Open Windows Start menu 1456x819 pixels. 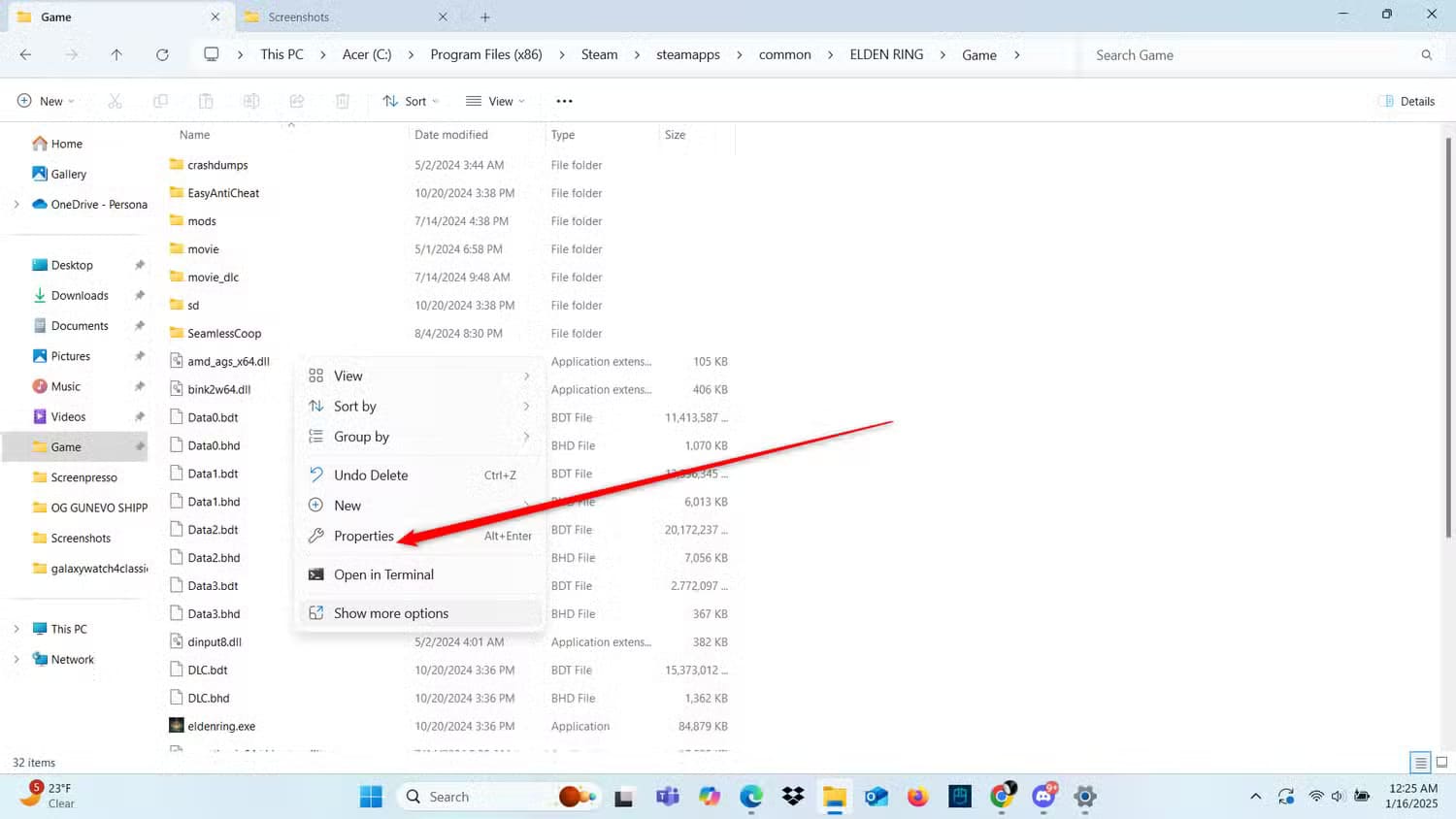click(371, 797)
